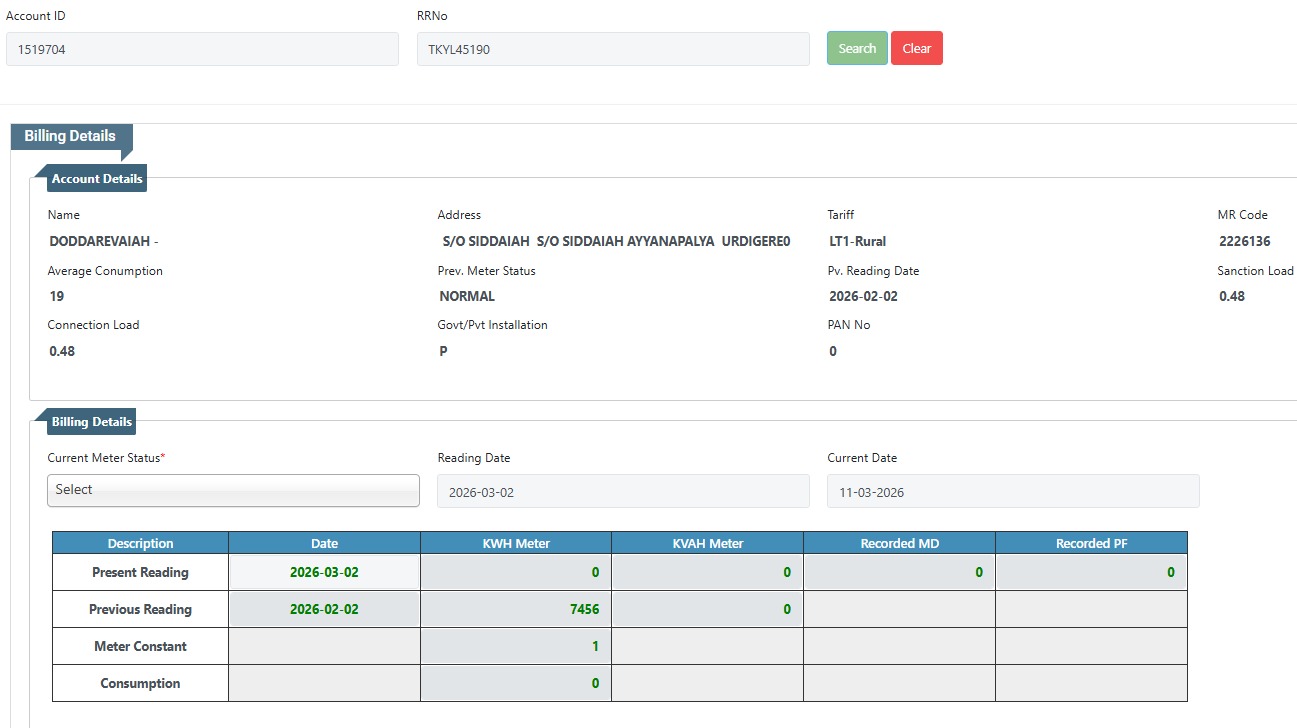Viewport: 1297px width, 728px height.
Task: Click the Reading Date field
Action: (622, 491)
